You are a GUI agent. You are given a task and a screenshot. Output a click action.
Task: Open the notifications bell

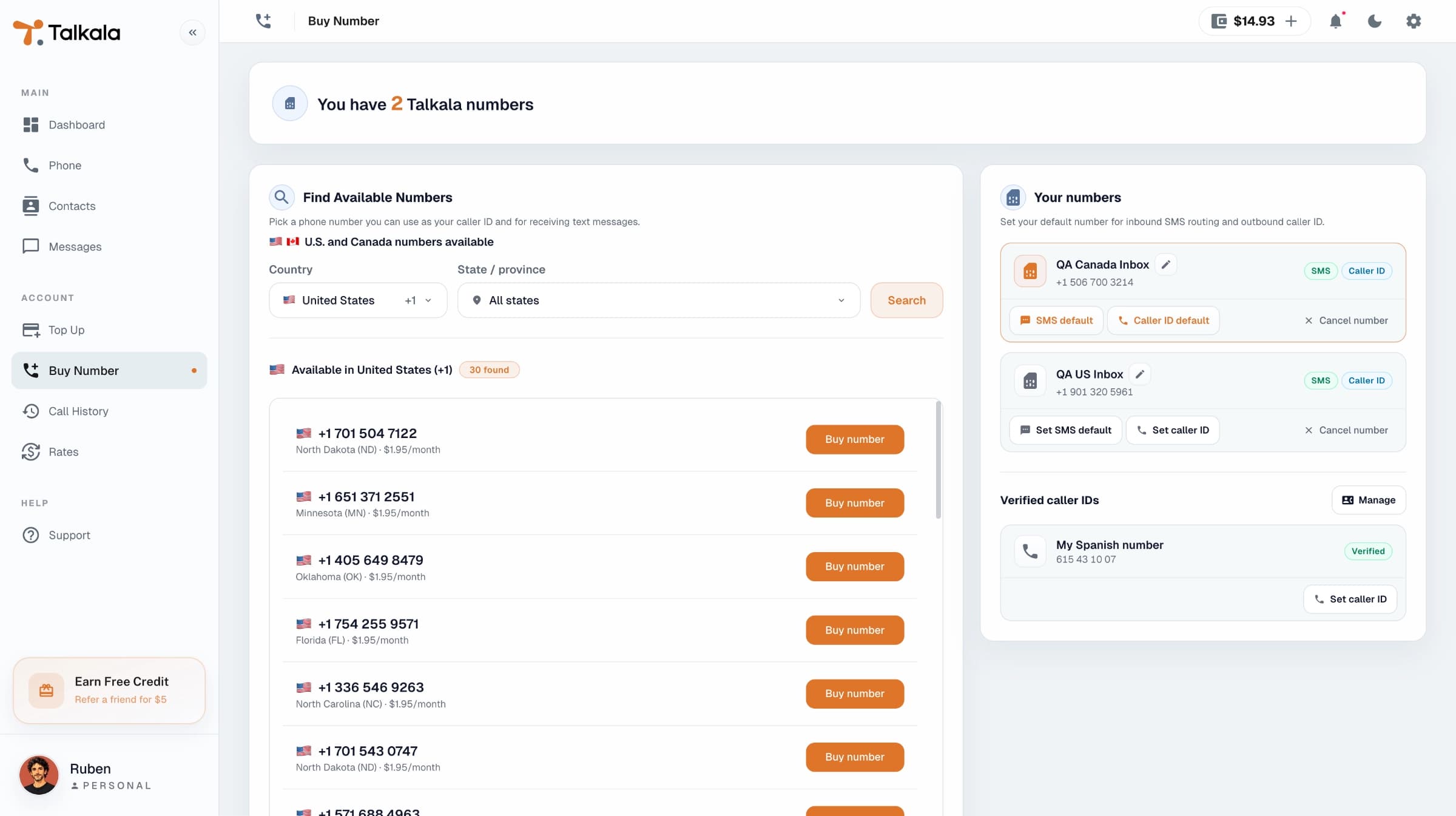(x=1336, y=21)
